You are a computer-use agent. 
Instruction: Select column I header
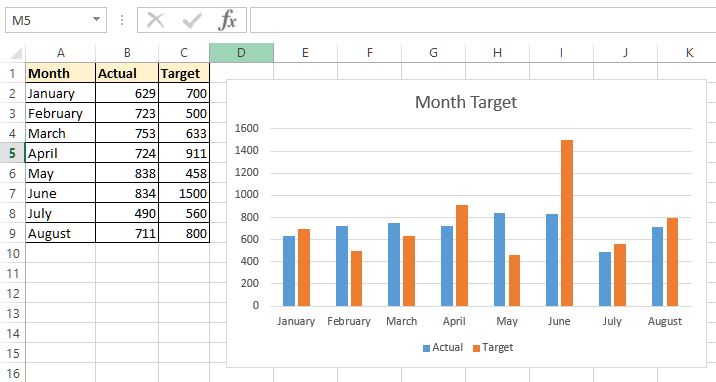pos(561,53)
